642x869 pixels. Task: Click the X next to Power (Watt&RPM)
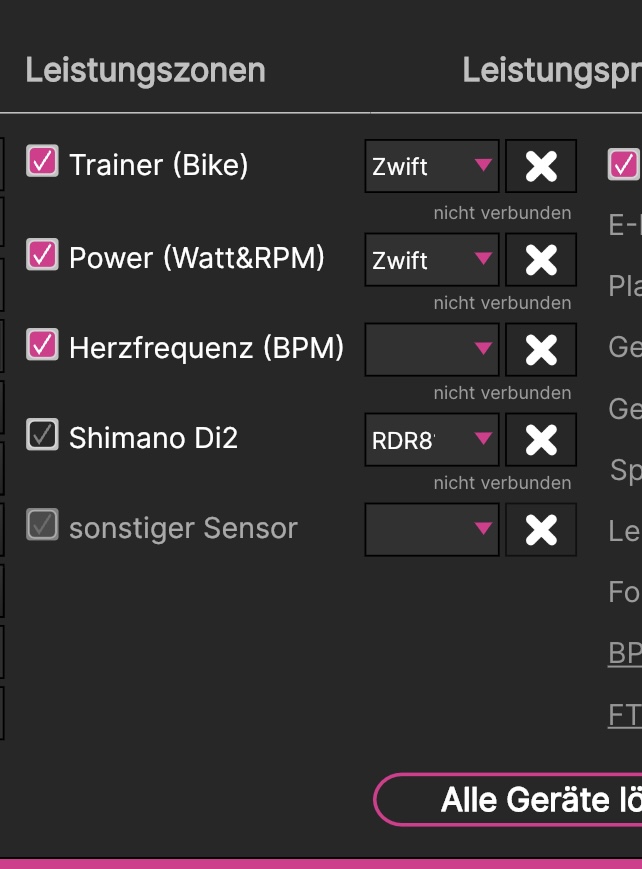[x=541, y=260]
